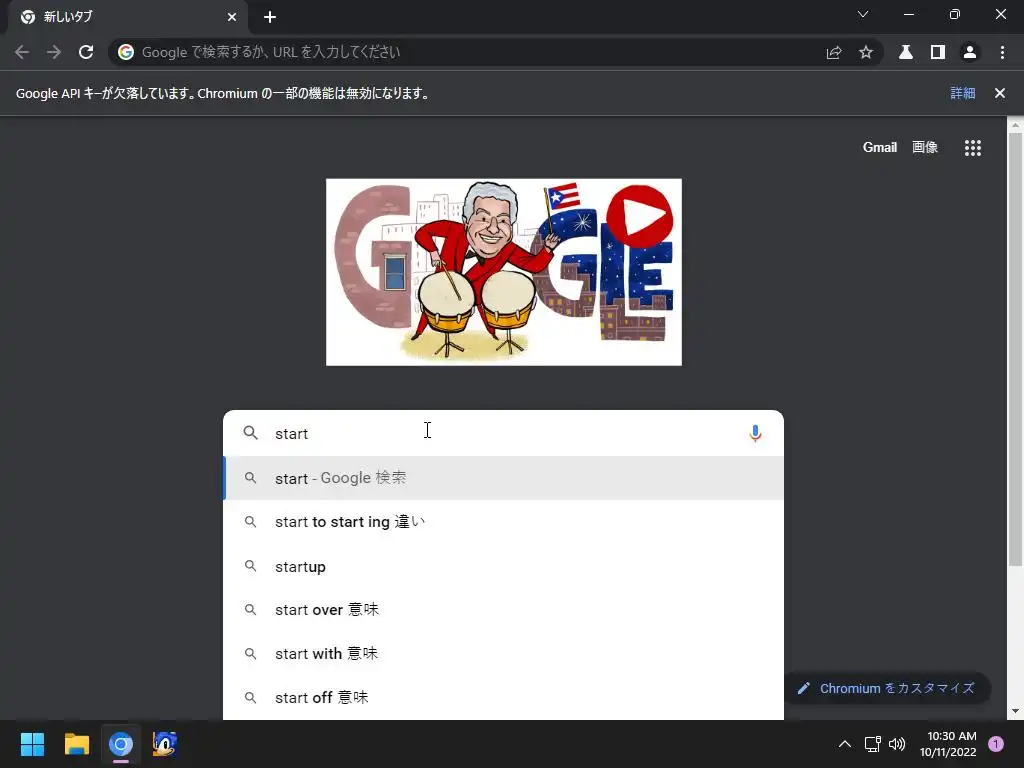1024x768 pixels.
Task: Click the share page icon in address bar
Action: point(834,52)
